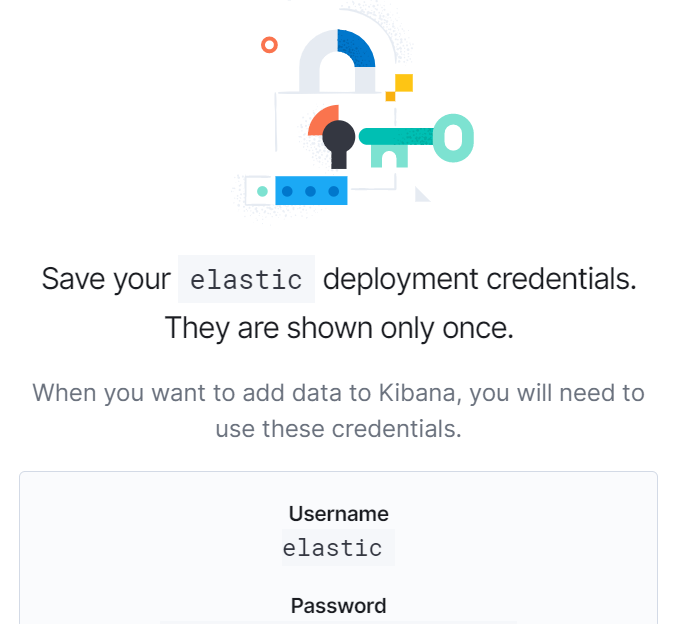This screenshot has height=624, width=690.
Task: Click "use these credentials." description line
Action: pyautogui.click(x=339, y=429)
